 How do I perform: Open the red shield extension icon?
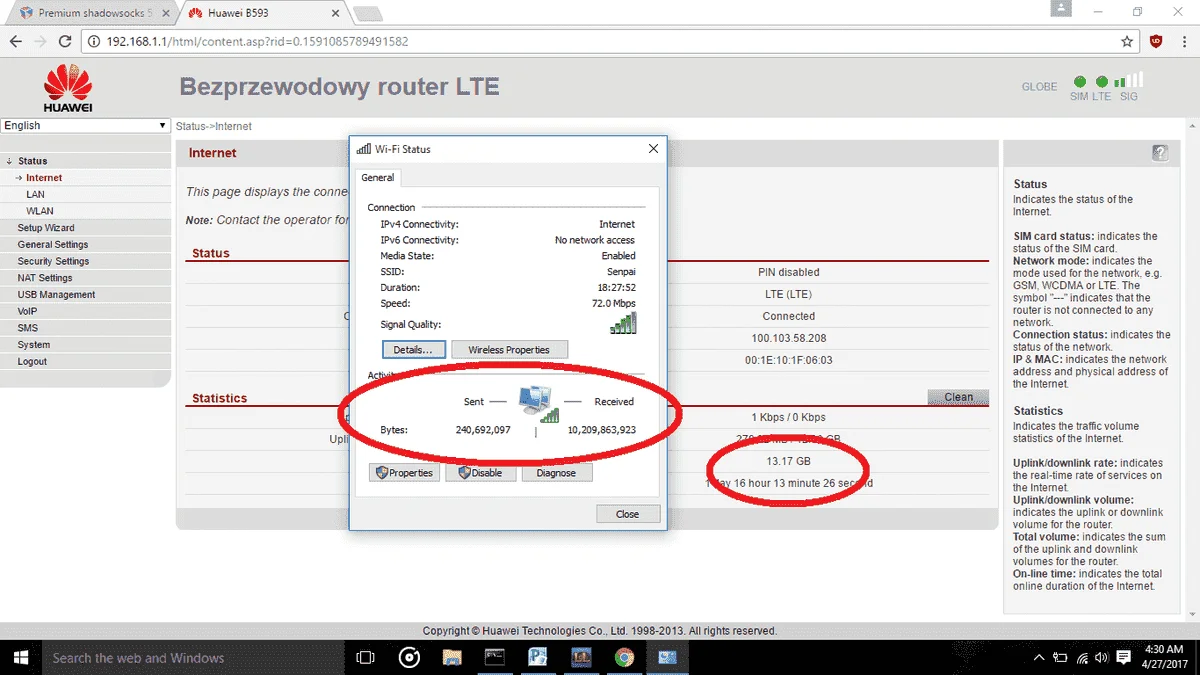click(1157, 42)
